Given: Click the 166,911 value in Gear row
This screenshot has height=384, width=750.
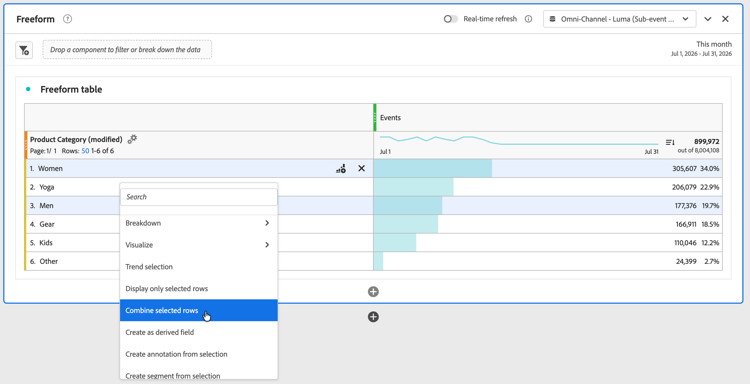Looking at the screenshot, I should click(x=685, y=224).
